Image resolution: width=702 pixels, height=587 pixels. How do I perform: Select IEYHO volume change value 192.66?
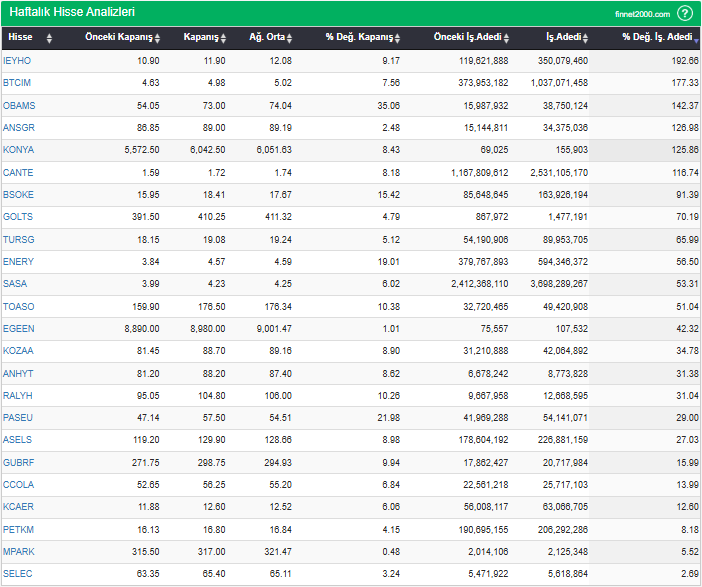(x=685, y=61)
